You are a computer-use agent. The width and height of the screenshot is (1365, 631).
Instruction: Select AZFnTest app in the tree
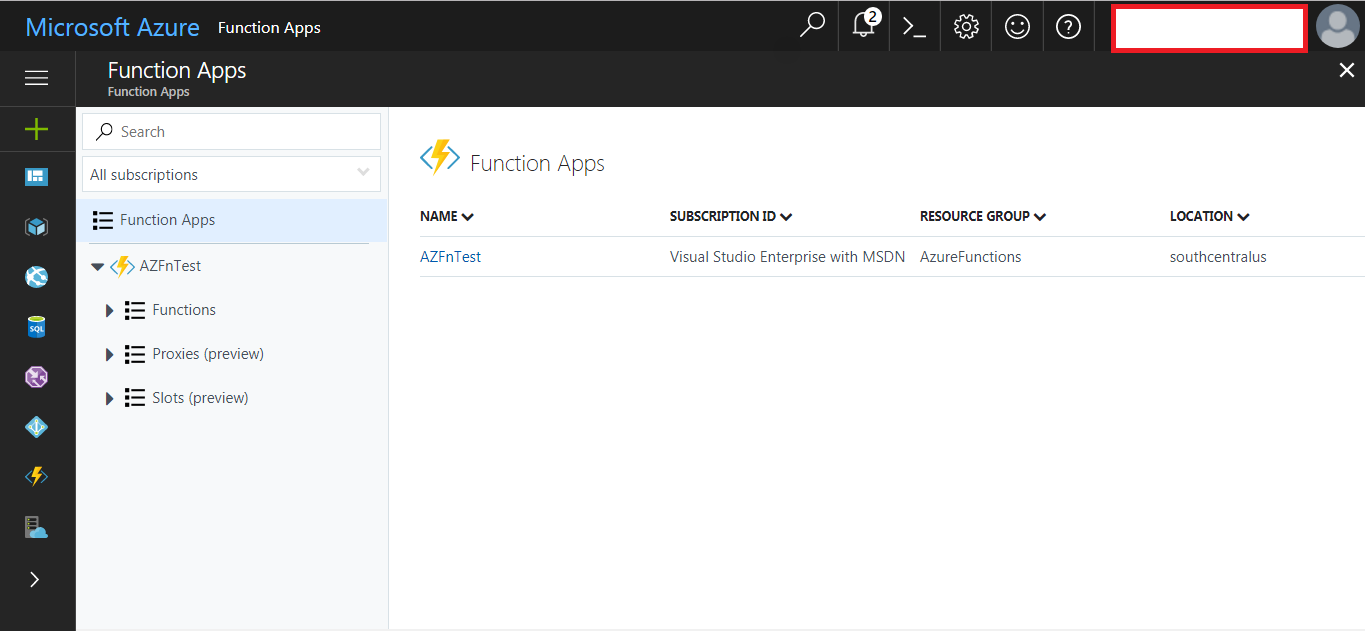(x=170, y=266)
